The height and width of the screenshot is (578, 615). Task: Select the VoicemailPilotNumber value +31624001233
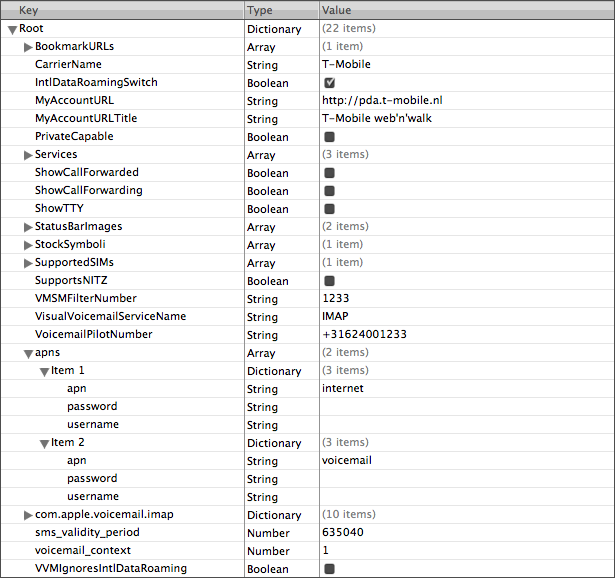click(x=364, y=334)
